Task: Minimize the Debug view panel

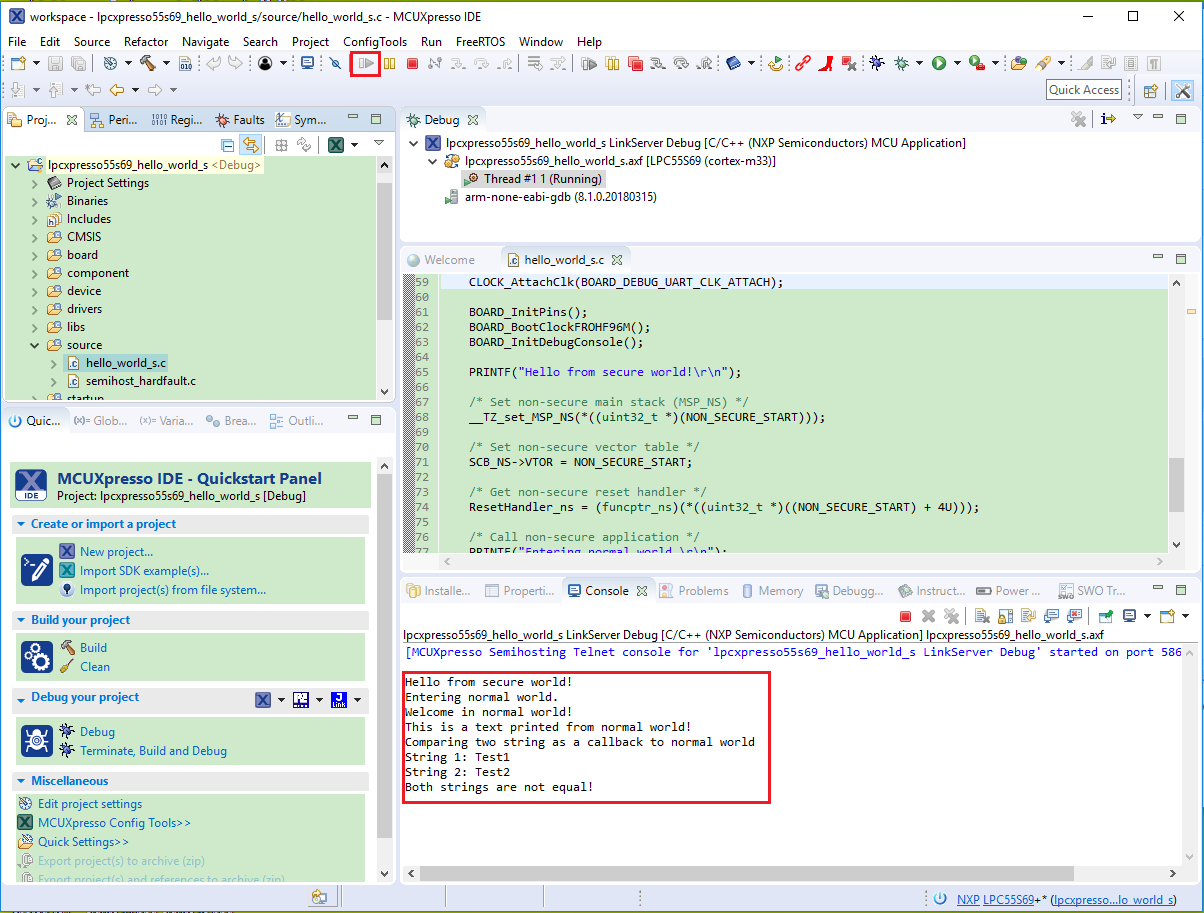Action: [1158, 119]
